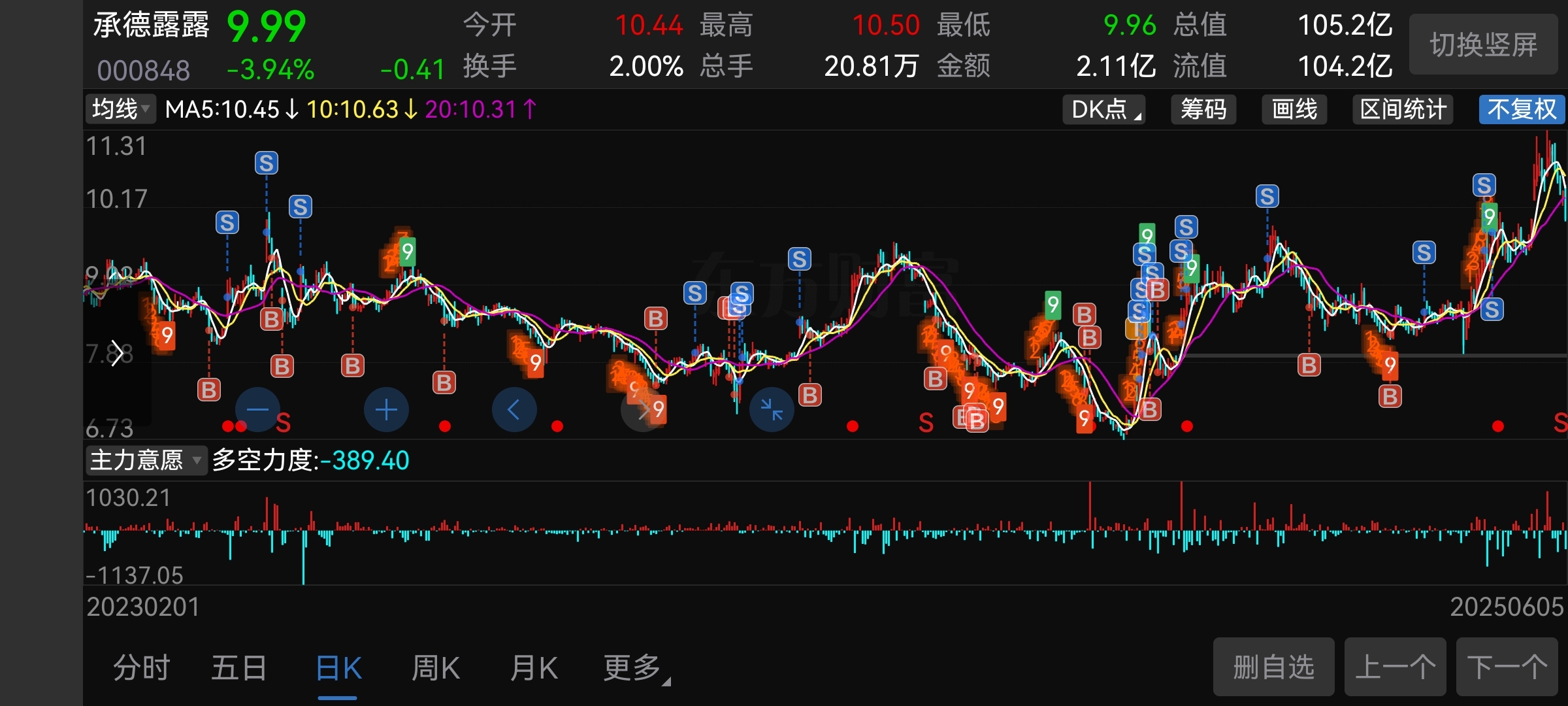Collapse chart with the shrink arrows icon
Image resolution: width=1568 pixels, height=706 pixels.
pyautogui.click(x=772, y=410)
